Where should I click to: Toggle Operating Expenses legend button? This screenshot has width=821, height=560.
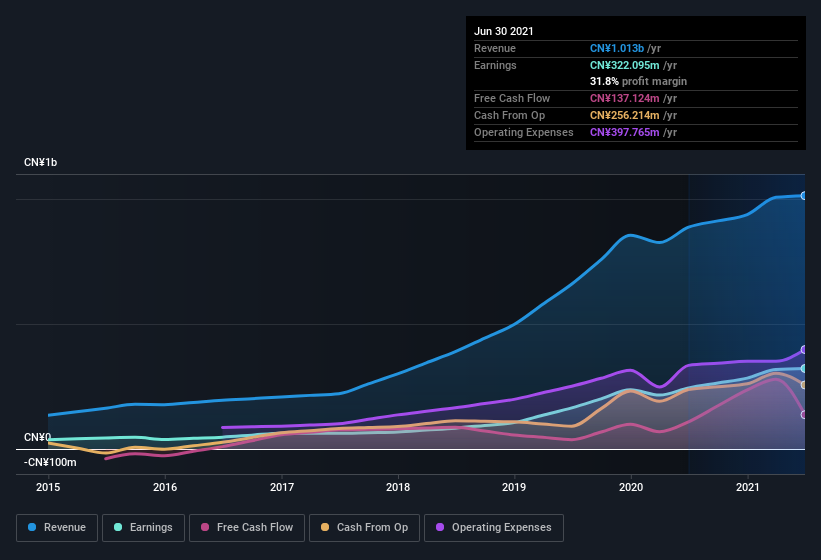tap(494, 527)
